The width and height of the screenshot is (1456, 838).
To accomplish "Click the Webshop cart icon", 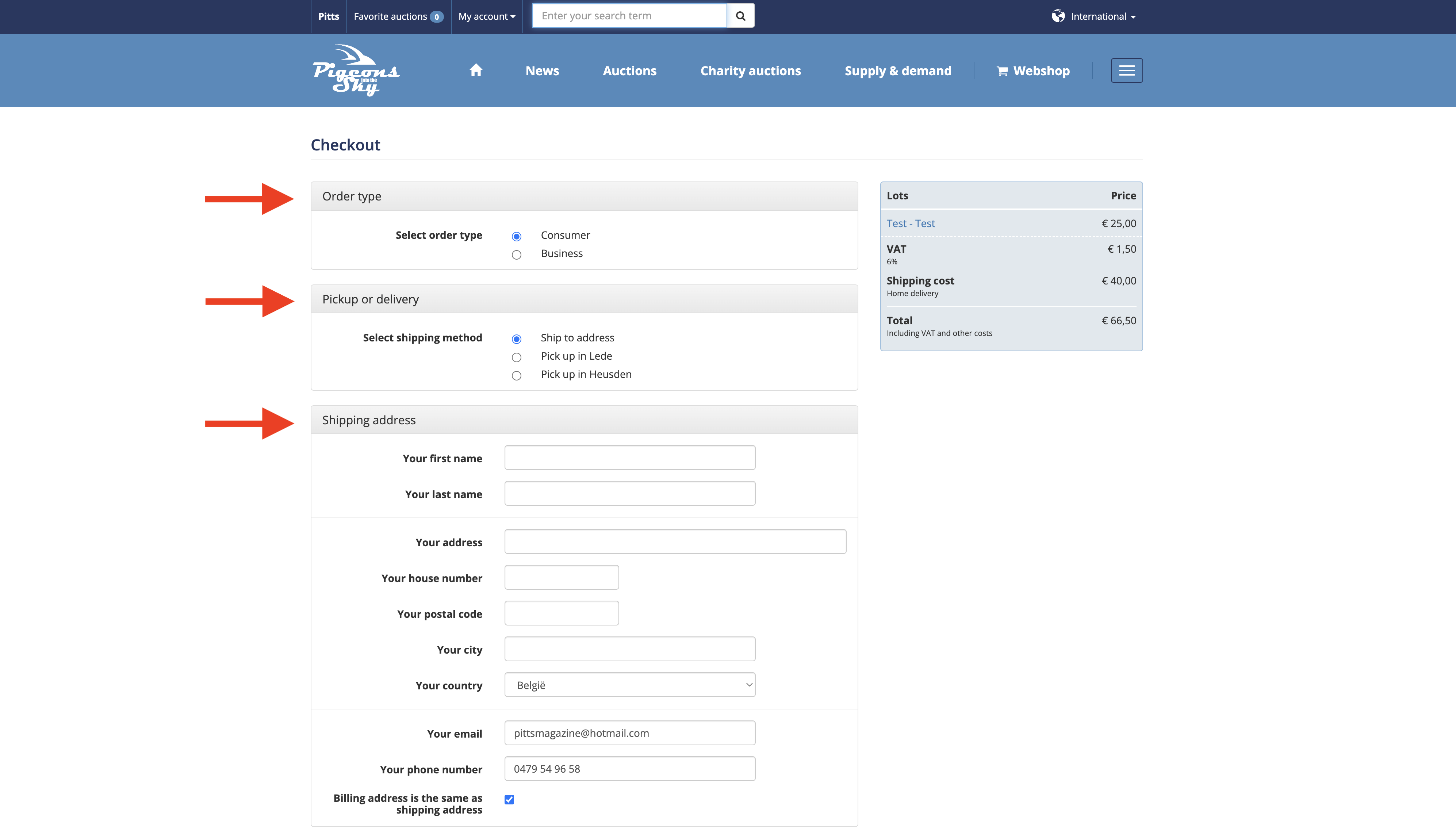I will click(x=1002, y=71).
